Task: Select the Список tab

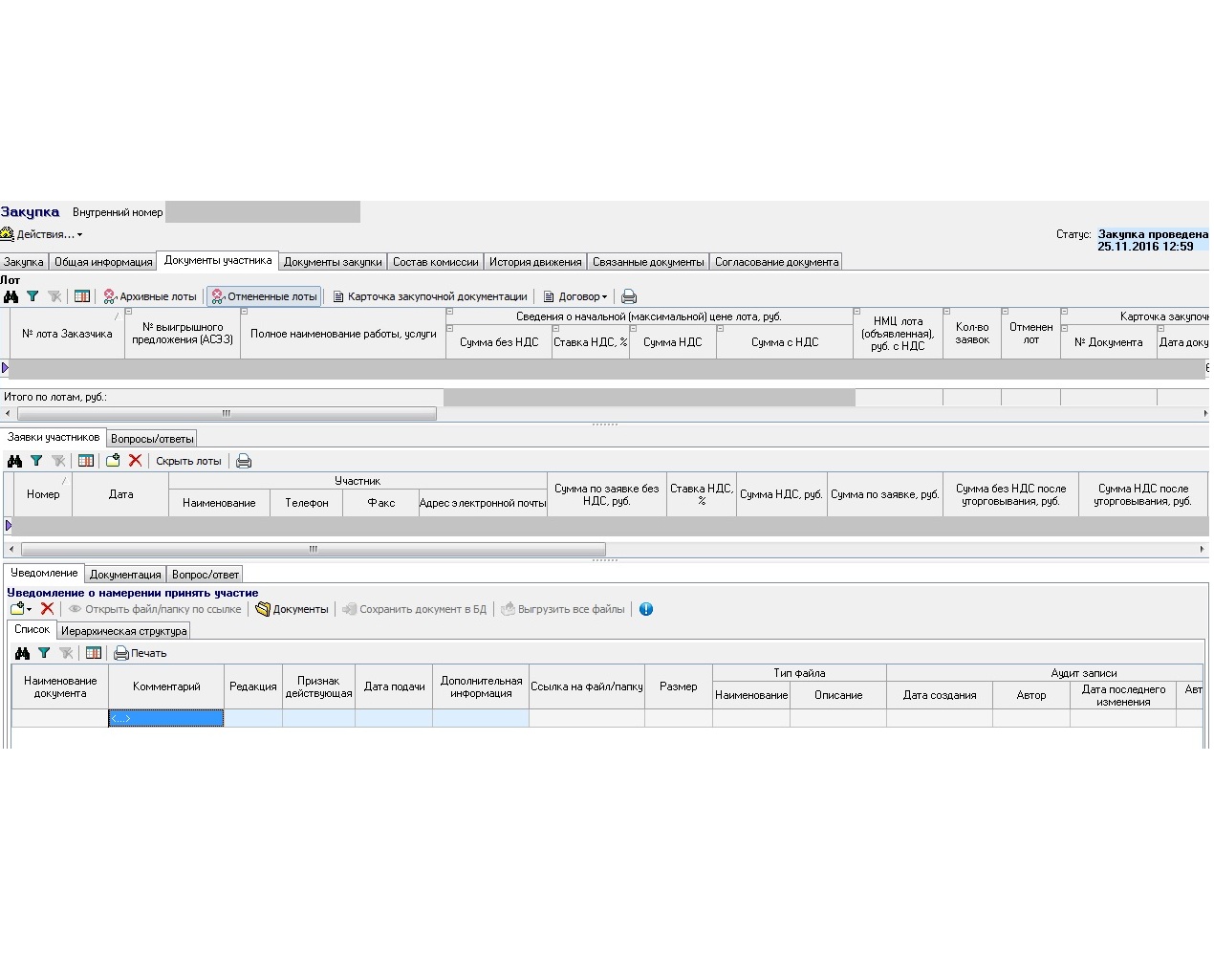Action: pos(32,629)
